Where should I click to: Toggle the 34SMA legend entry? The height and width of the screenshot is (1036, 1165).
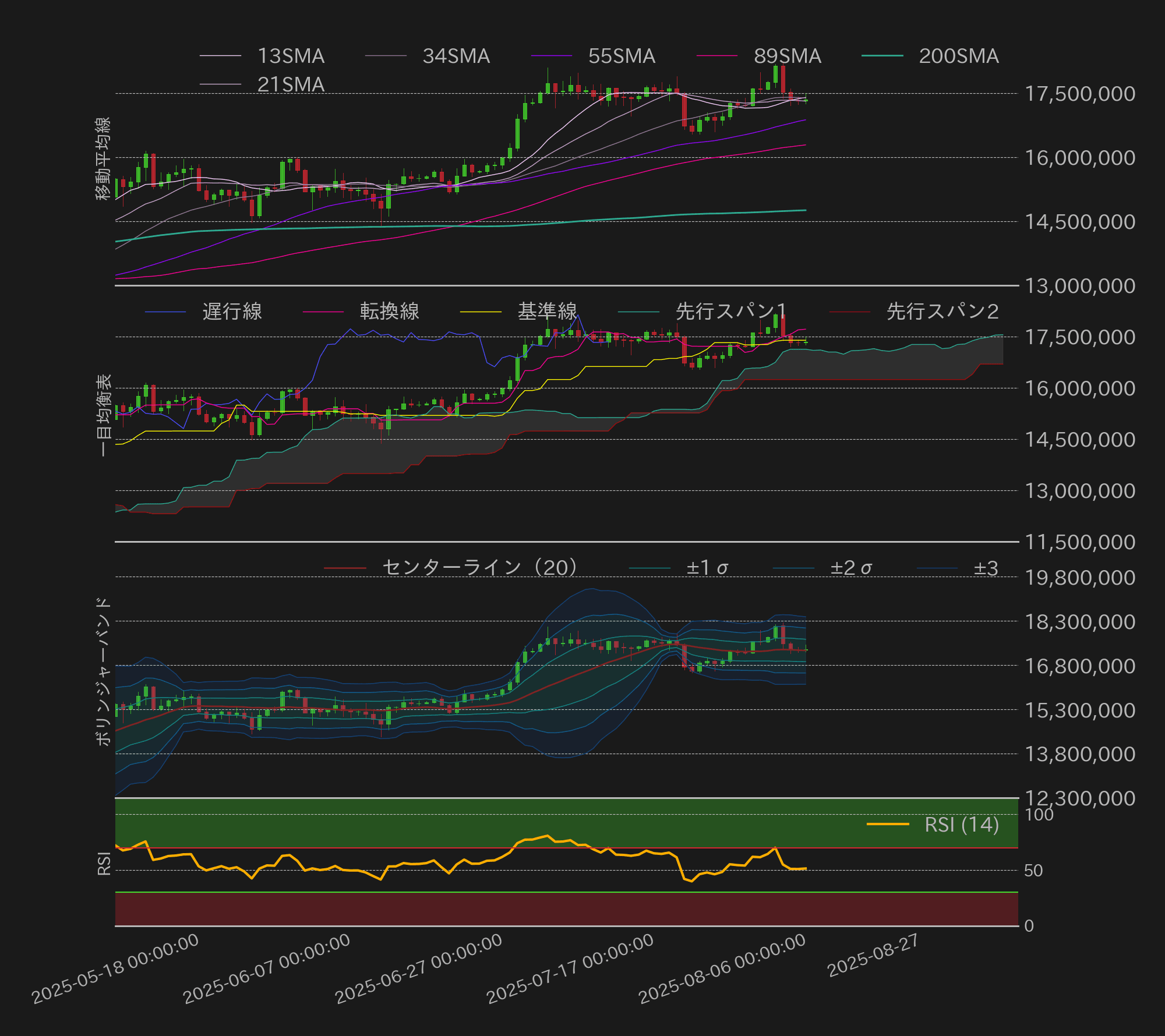456,56
